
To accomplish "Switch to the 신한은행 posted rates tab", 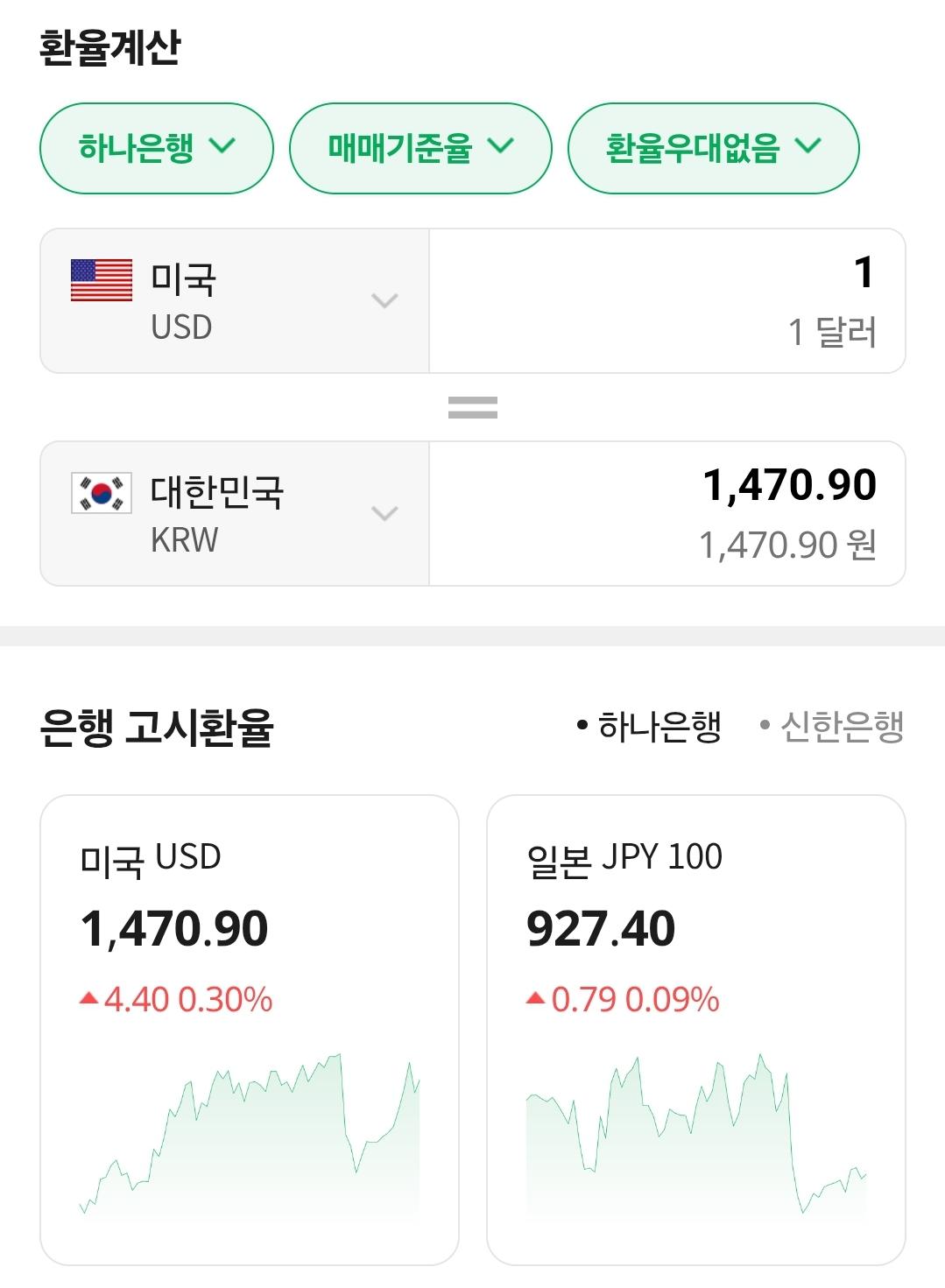I will point(832,726).
